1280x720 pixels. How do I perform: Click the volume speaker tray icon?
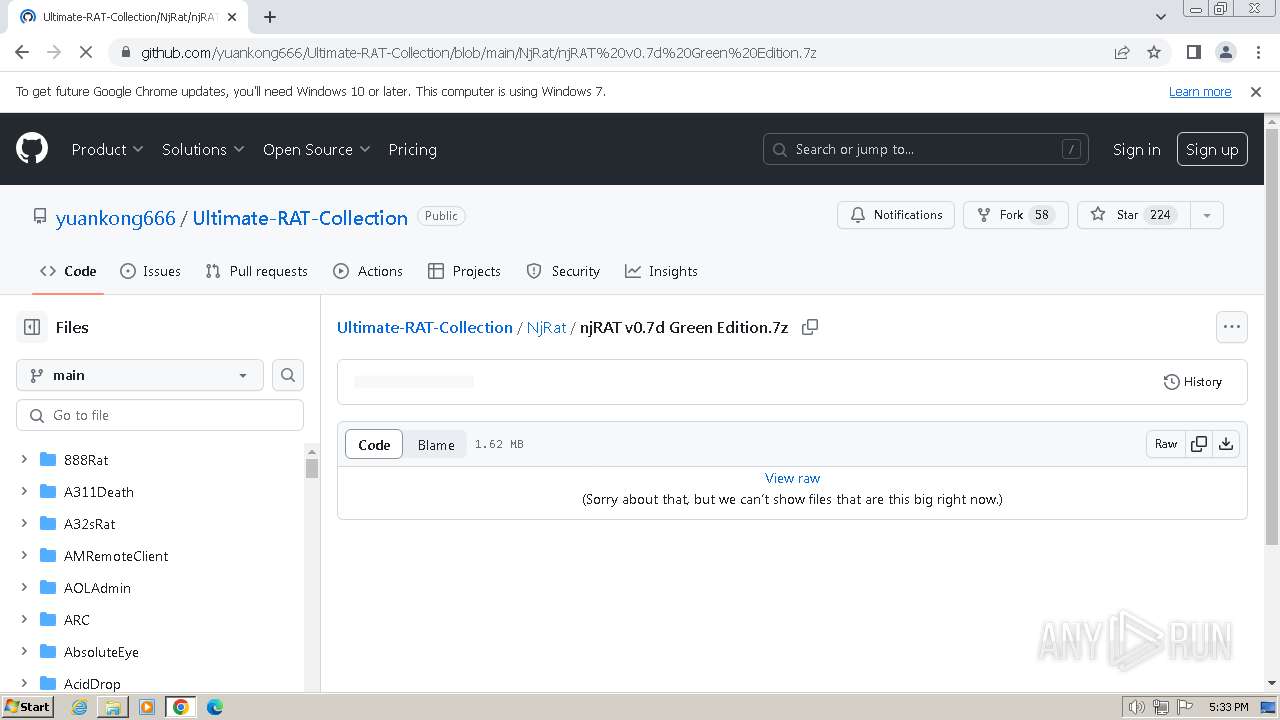point(1136,707)
